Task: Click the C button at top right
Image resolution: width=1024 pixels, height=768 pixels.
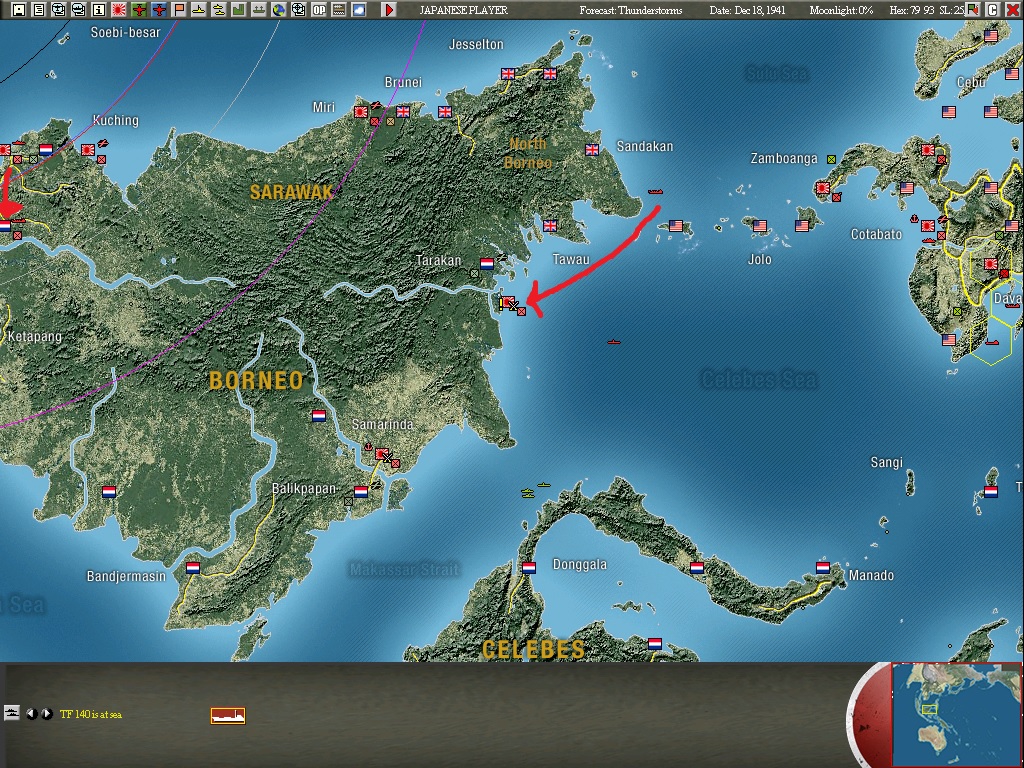Action: (x=992, y=10)
